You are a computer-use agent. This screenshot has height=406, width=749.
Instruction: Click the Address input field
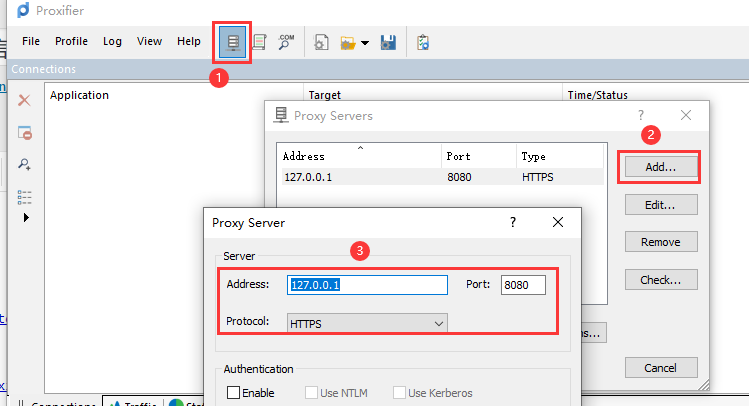pos(367,285)
